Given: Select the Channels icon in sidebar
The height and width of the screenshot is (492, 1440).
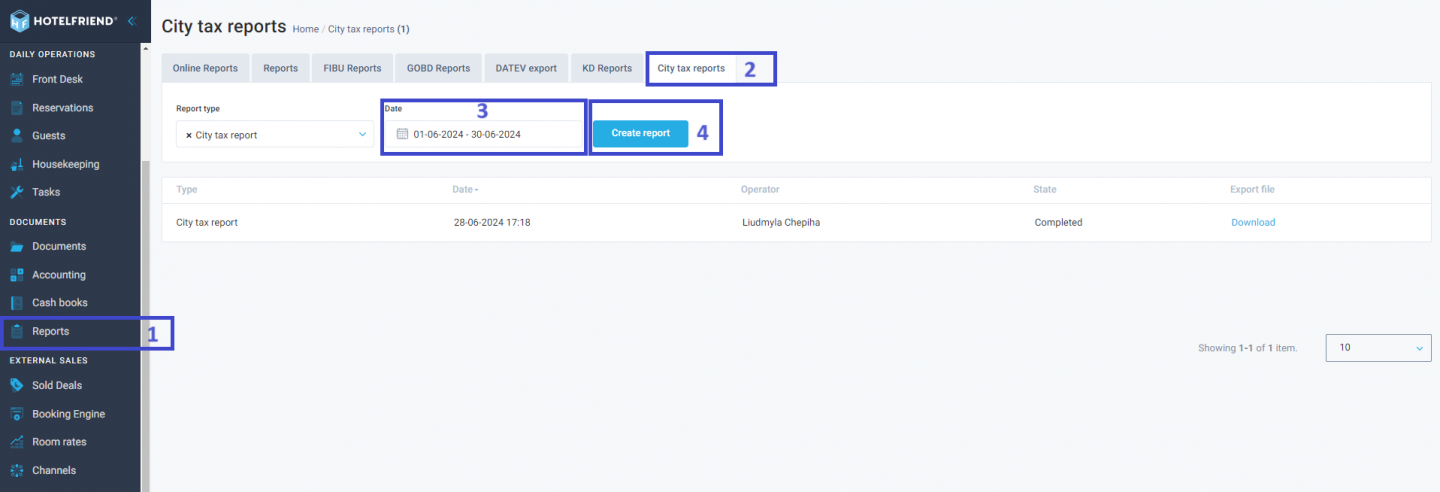Looking at the screenshot, I should pyautogui.click(x=16, y=470).
